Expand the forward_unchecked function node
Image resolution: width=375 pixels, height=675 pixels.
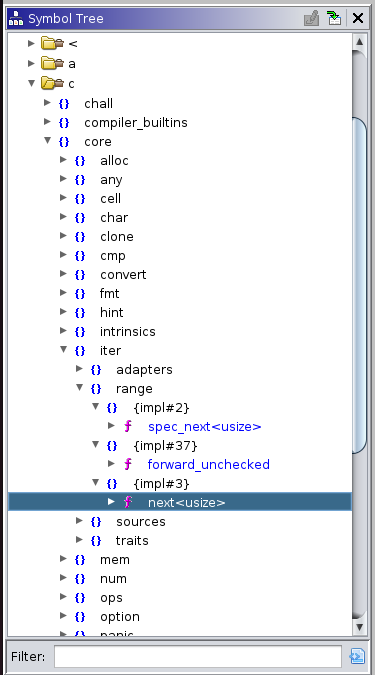tap(111, 464)
